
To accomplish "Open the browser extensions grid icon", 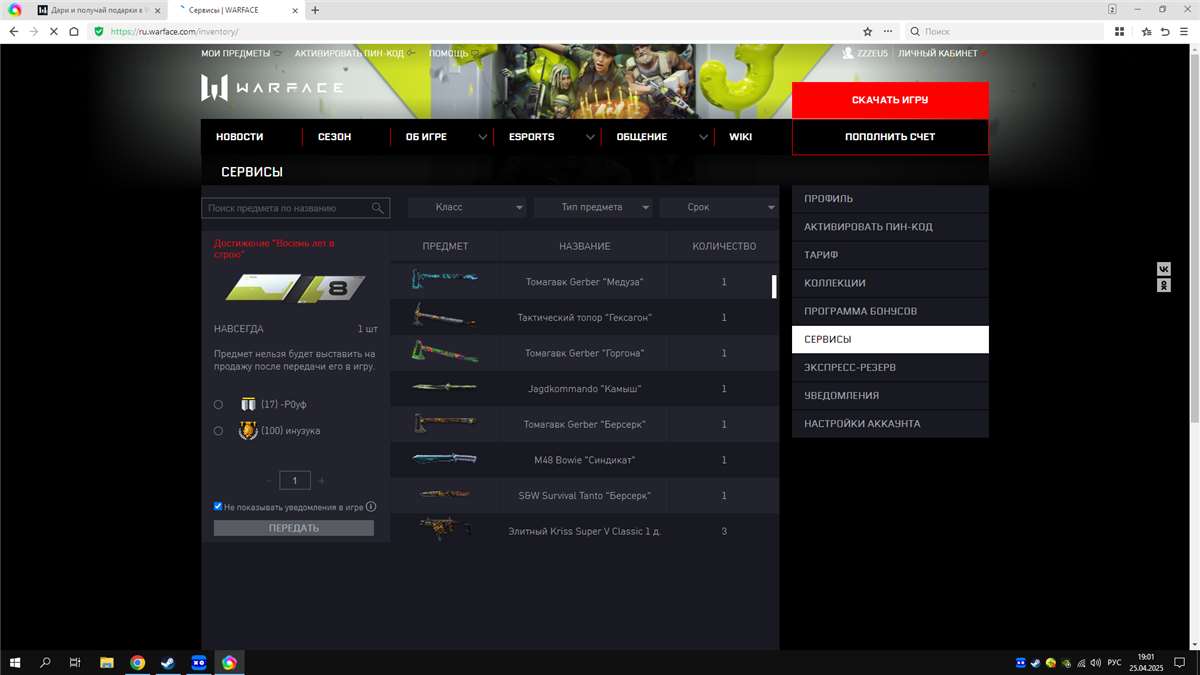I will 1119,32.
